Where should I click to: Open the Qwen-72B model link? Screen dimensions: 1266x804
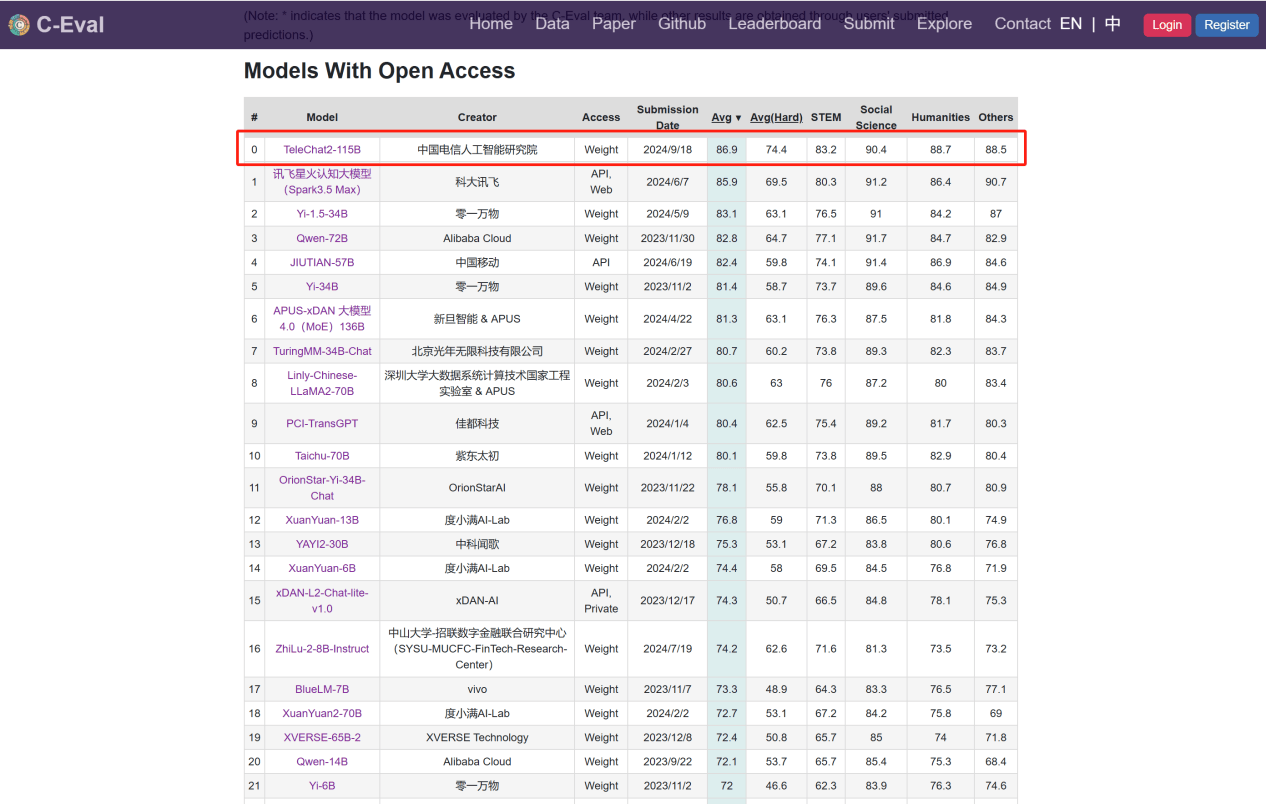tap(322, 239)
